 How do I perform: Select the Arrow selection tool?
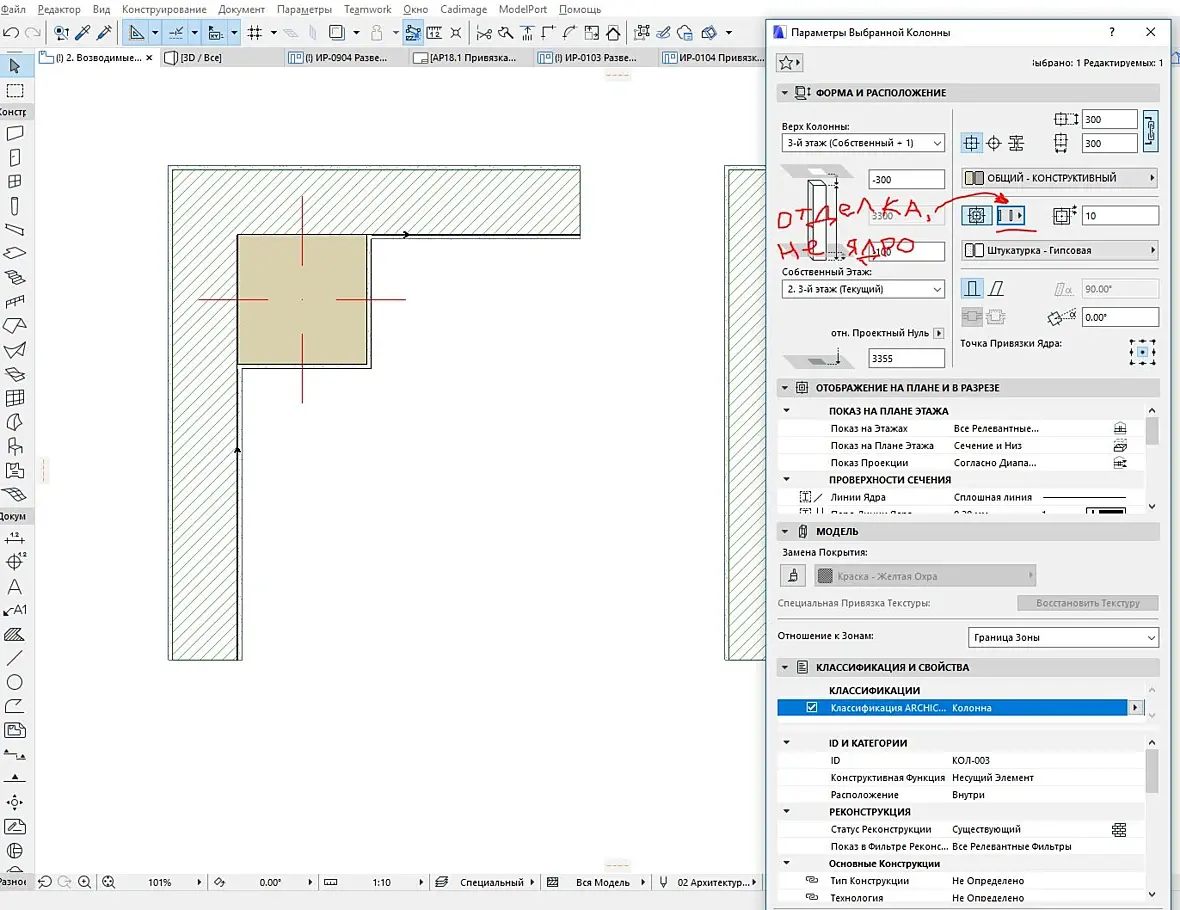[x=15, y=66]
